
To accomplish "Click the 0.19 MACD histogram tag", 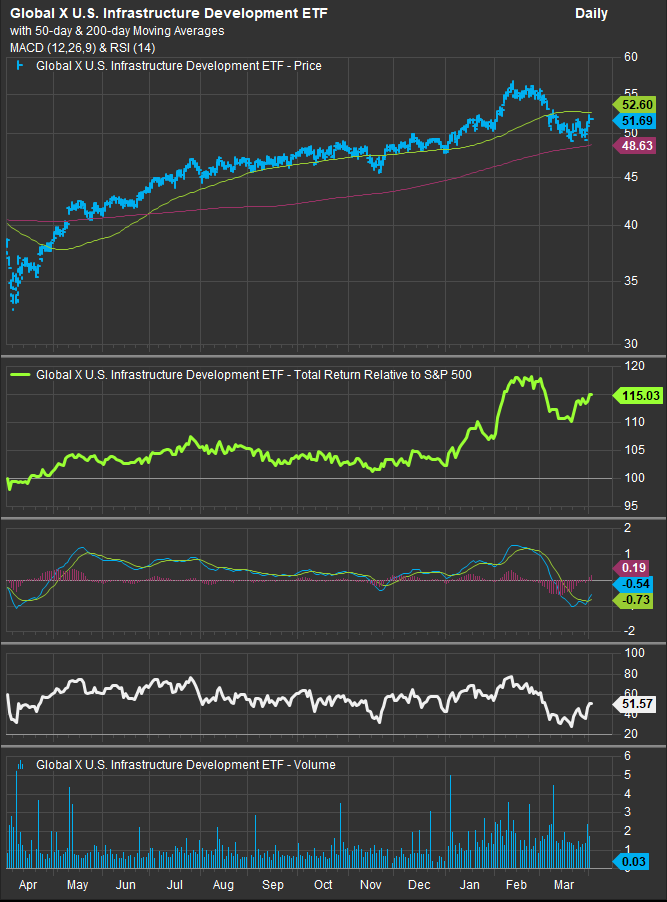I will click(636, 567).
